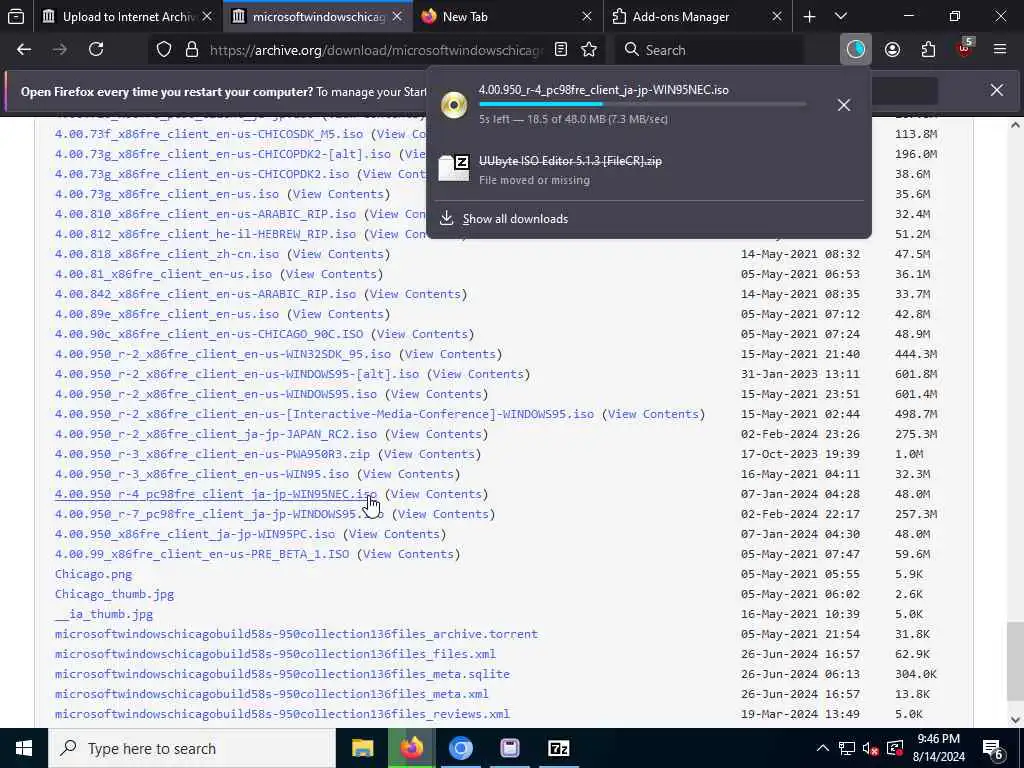Open 4.00.950_r-2 WINDOWS95-[alt].iso link
The image size is (1024, 768).
coord(236,374)
